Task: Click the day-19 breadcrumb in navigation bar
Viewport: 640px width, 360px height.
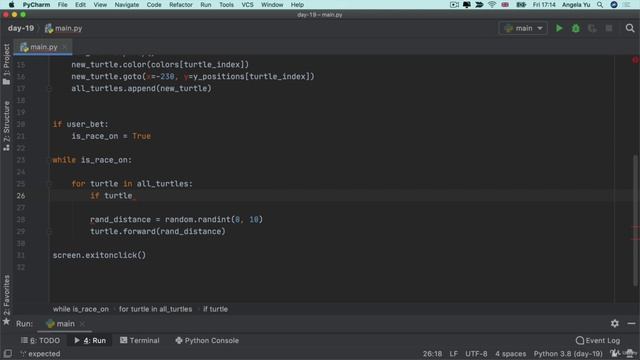Action: pos(21,28)
